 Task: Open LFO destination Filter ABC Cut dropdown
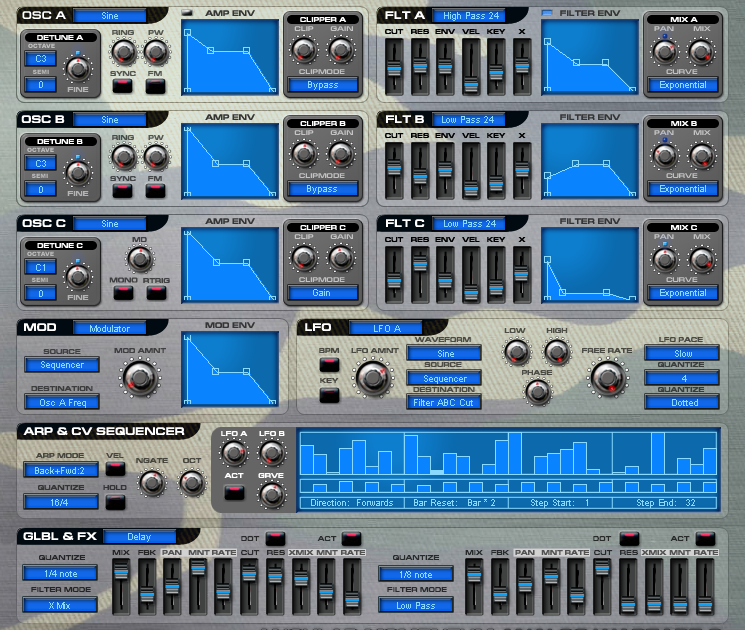click(x=444, y=402)
